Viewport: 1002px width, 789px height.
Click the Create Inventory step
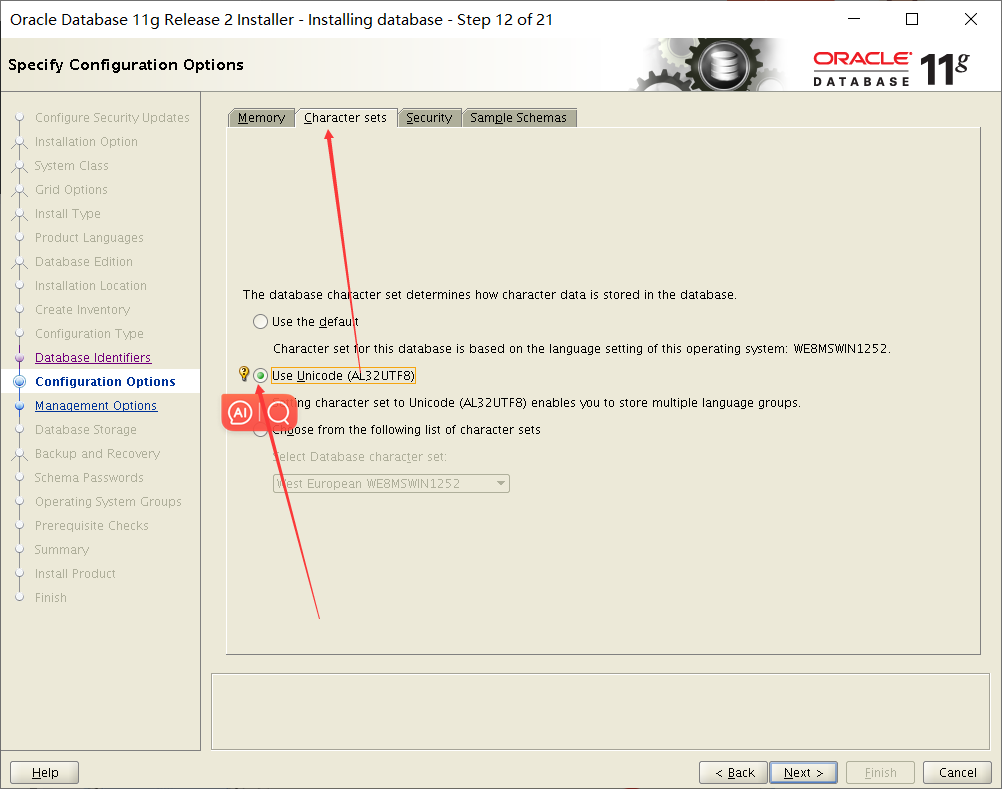(x=82, y=310)
